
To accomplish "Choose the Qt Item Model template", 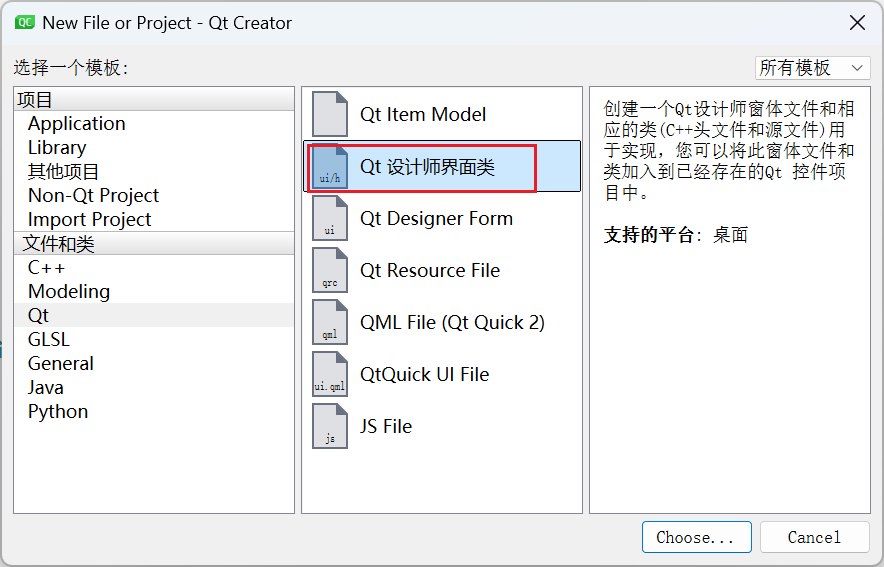I will (442, 114).
